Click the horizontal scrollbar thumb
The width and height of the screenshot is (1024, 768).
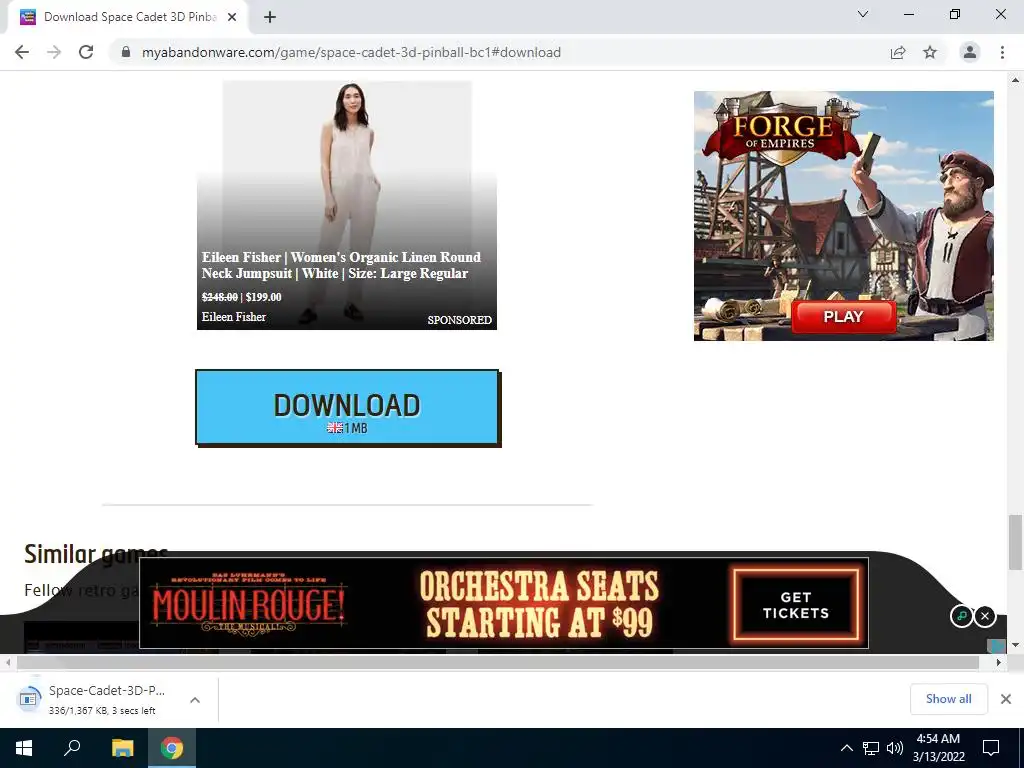[498, 662]
